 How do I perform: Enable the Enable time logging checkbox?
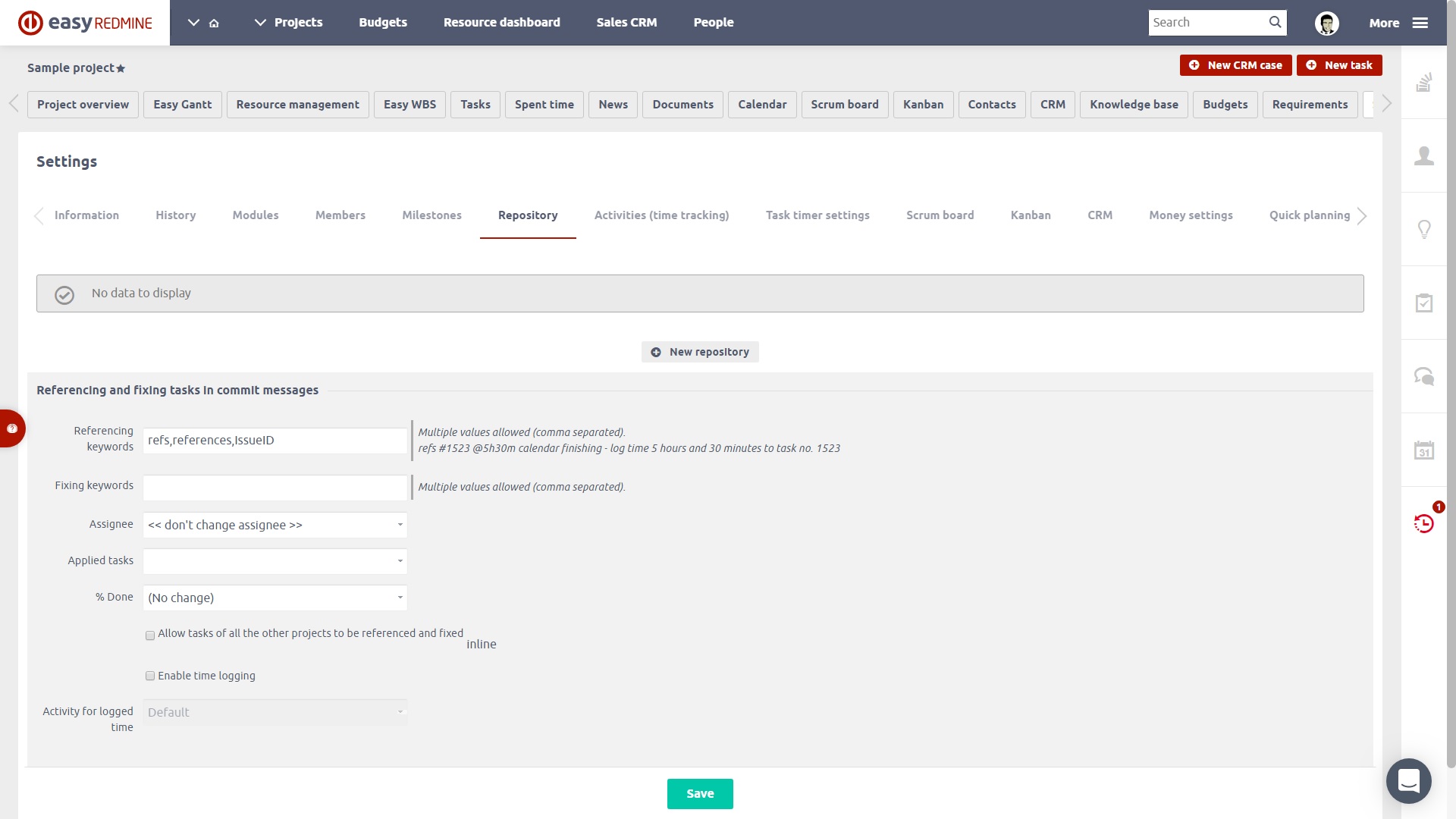(x=150, y=676)
